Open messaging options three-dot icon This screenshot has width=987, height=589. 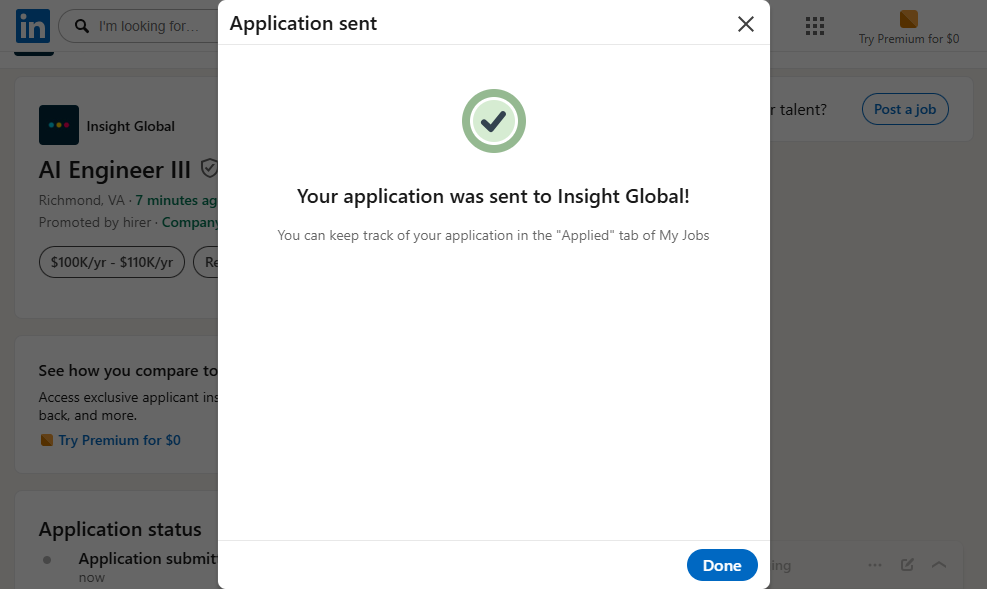point(875,565)
